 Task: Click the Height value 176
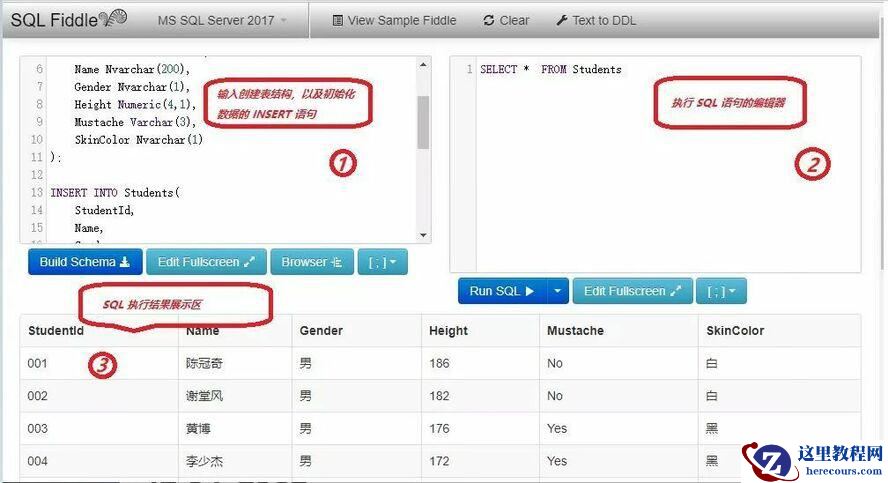coord(439,429)
